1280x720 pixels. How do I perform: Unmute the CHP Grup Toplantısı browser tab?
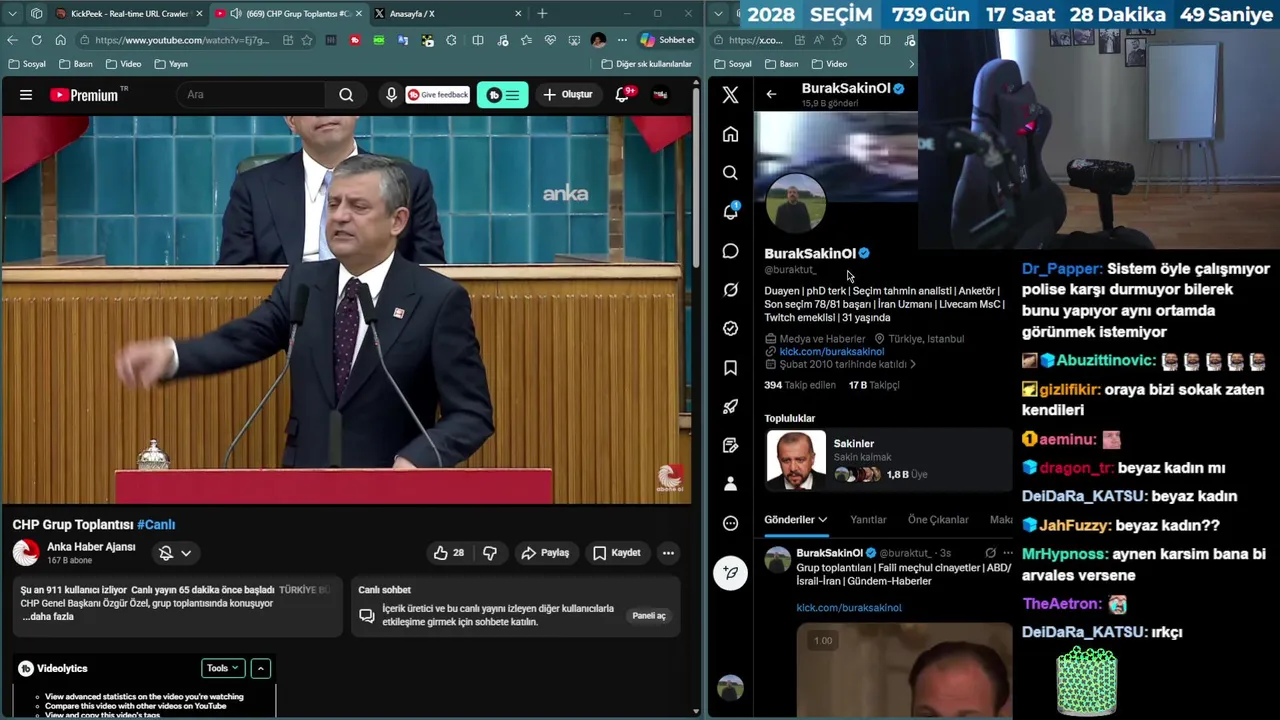[x=235, y=14]
